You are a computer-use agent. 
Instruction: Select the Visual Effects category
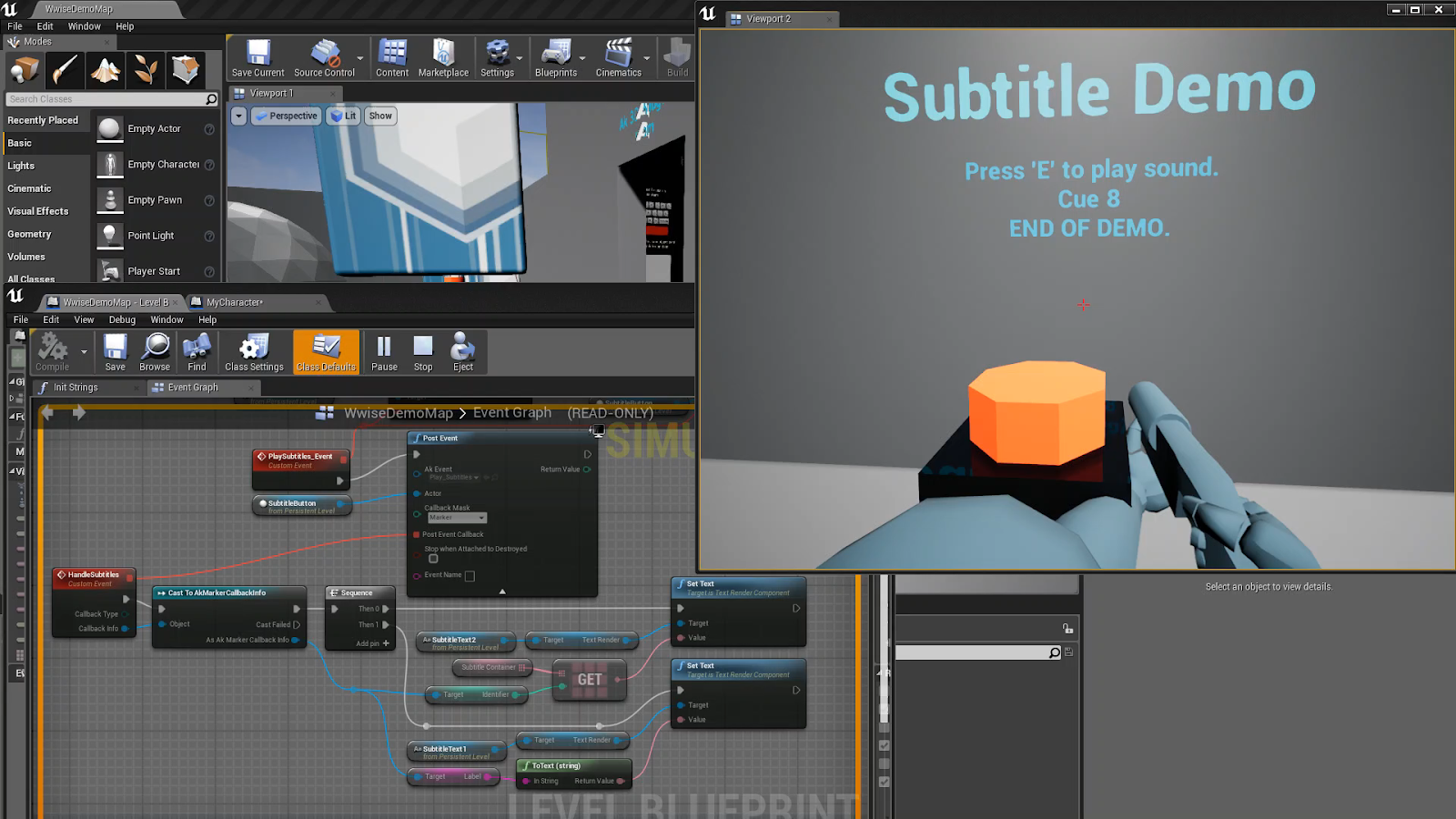38,211
